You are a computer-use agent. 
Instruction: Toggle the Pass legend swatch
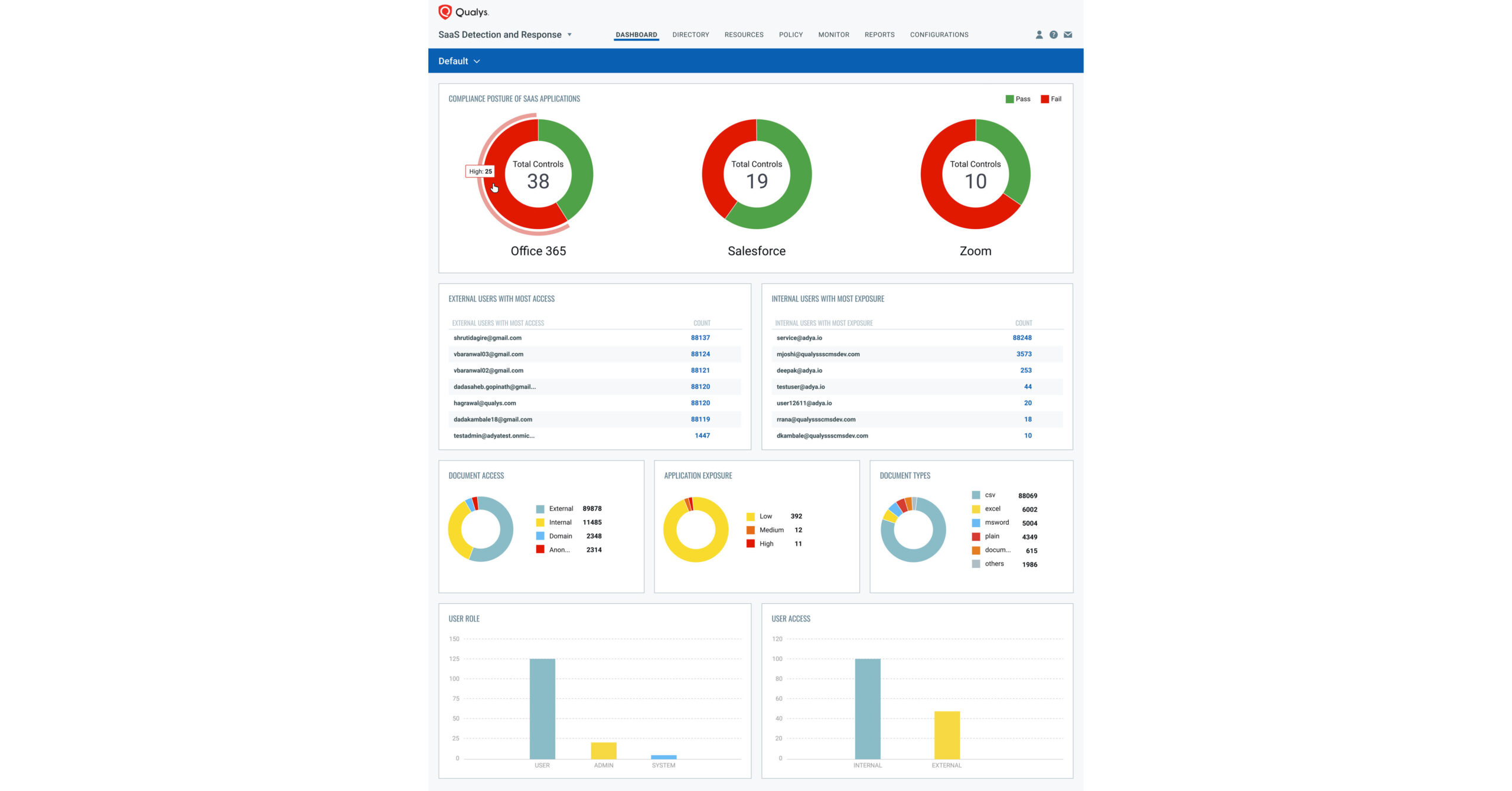click(x=1009, y=99)
